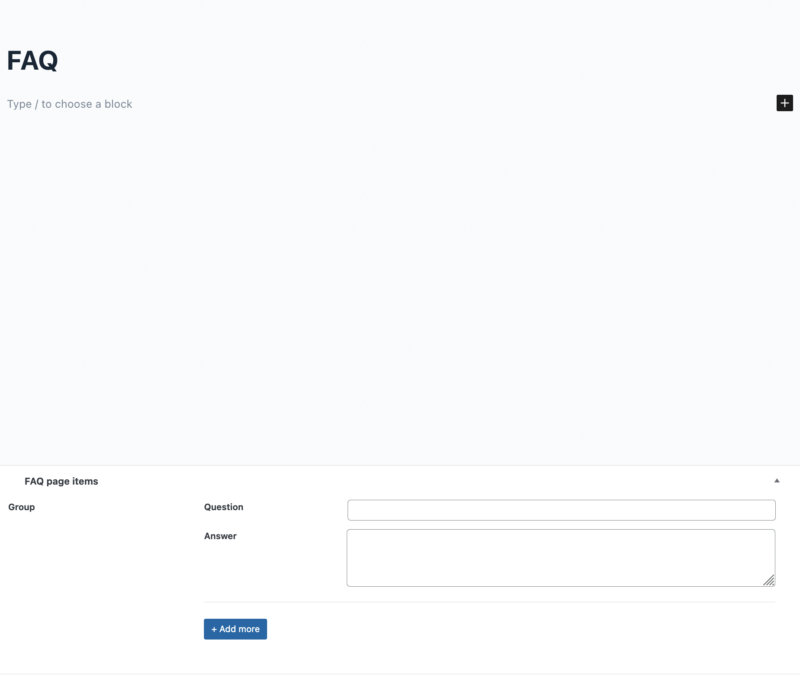
Task: Click the chevron beside the FAQ page items heading
Action: tap(776, 480)
